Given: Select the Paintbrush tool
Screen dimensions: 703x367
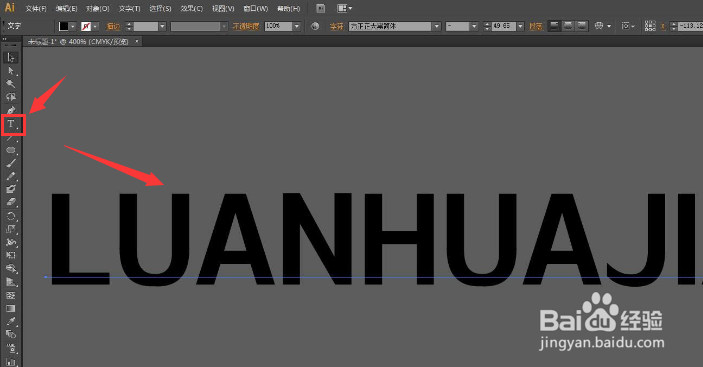Looking at the screenshot, I should [11, 163].
